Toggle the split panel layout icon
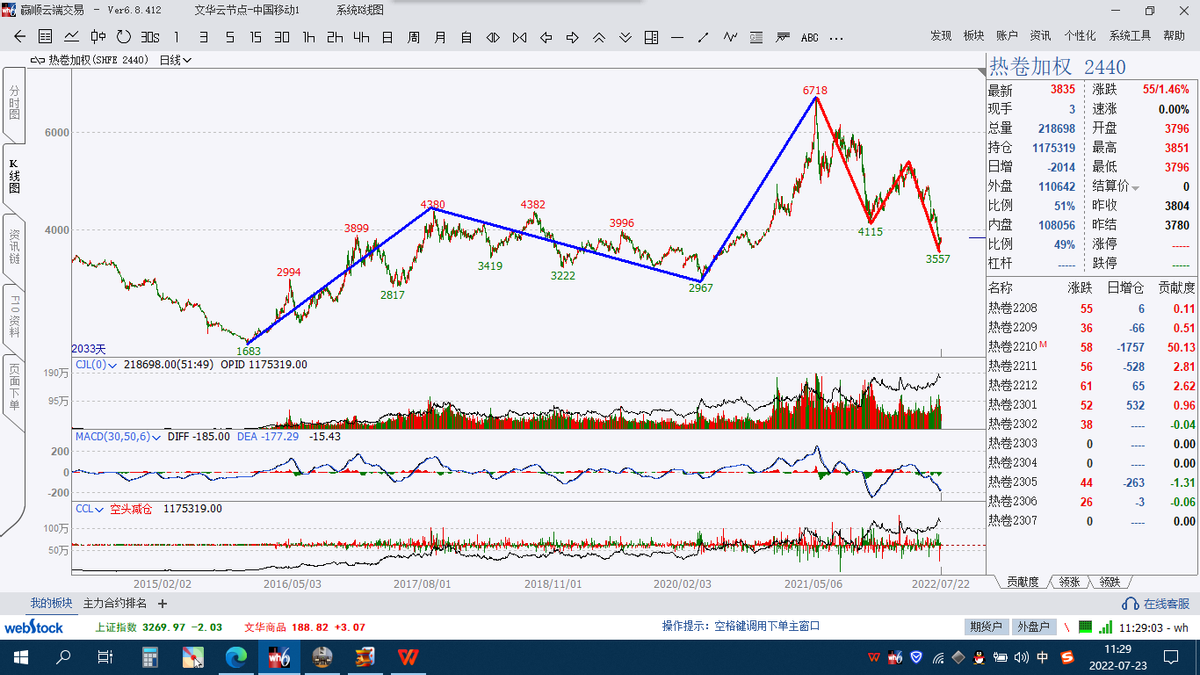1200x675 pixels. (x=651, y=36)
